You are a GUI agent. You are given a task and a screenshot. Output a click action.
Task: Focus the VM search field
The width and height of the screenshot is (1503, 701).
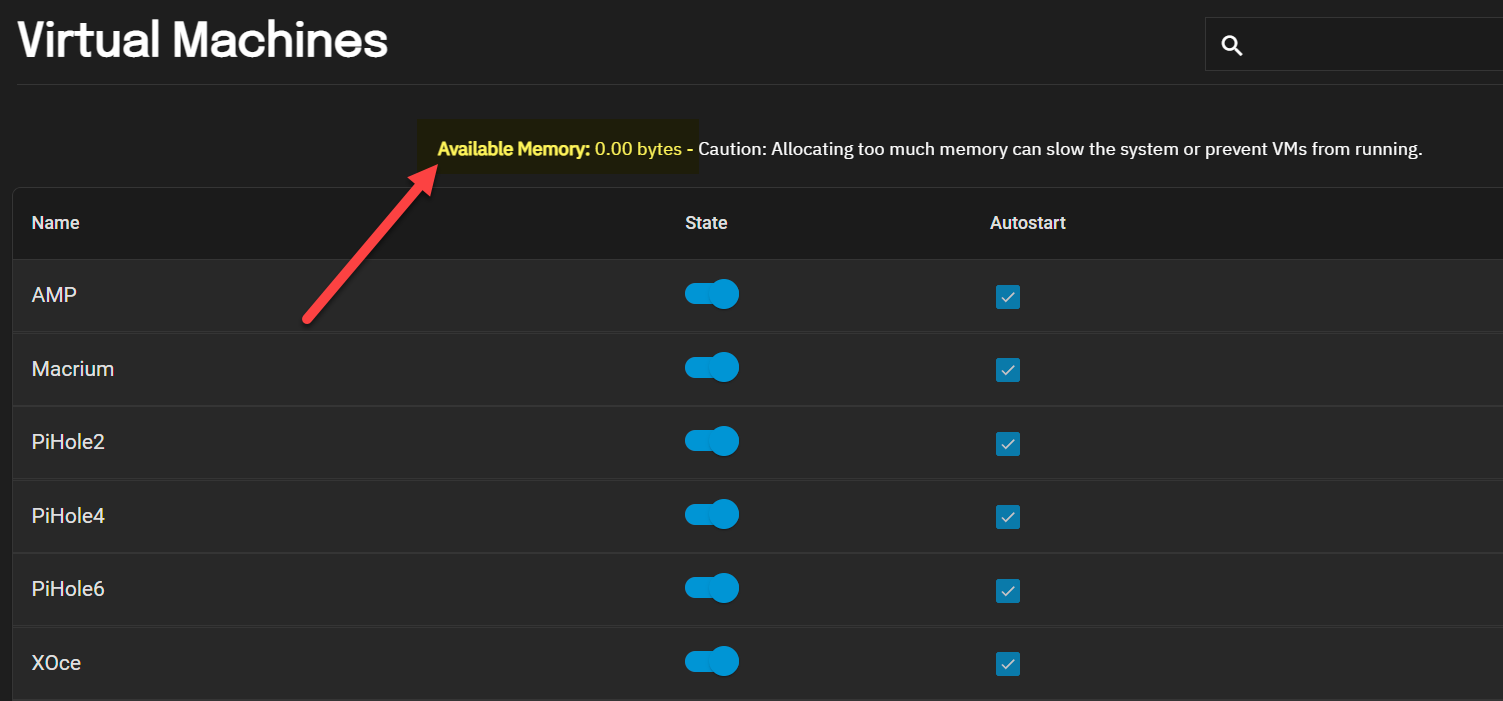tap(1354, 44)
